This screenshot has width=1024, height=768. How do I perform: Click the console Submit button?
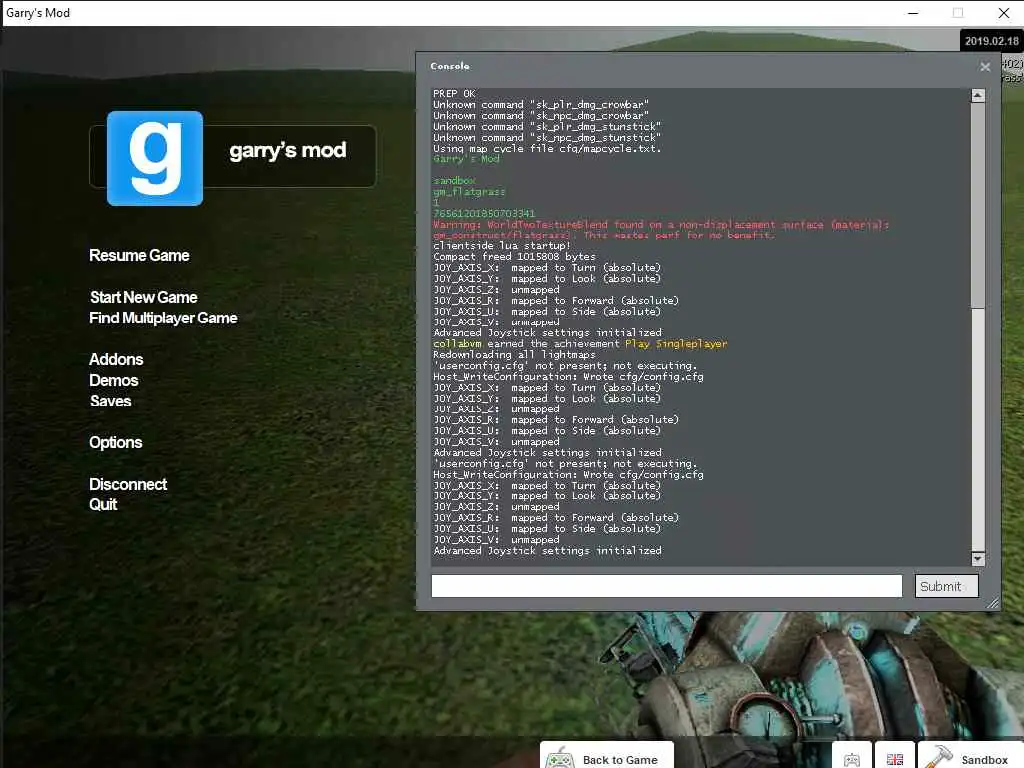(946, 586)
